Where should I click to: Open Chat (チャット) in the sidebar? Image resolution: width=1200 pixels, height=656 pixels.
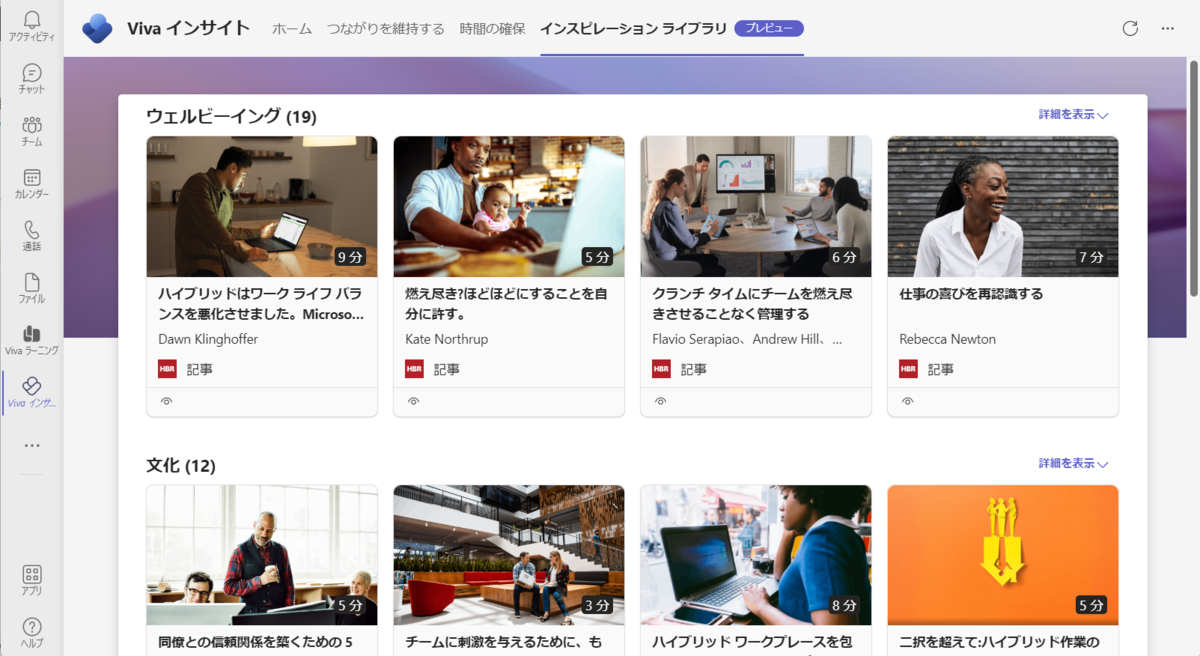coord(32,79)
